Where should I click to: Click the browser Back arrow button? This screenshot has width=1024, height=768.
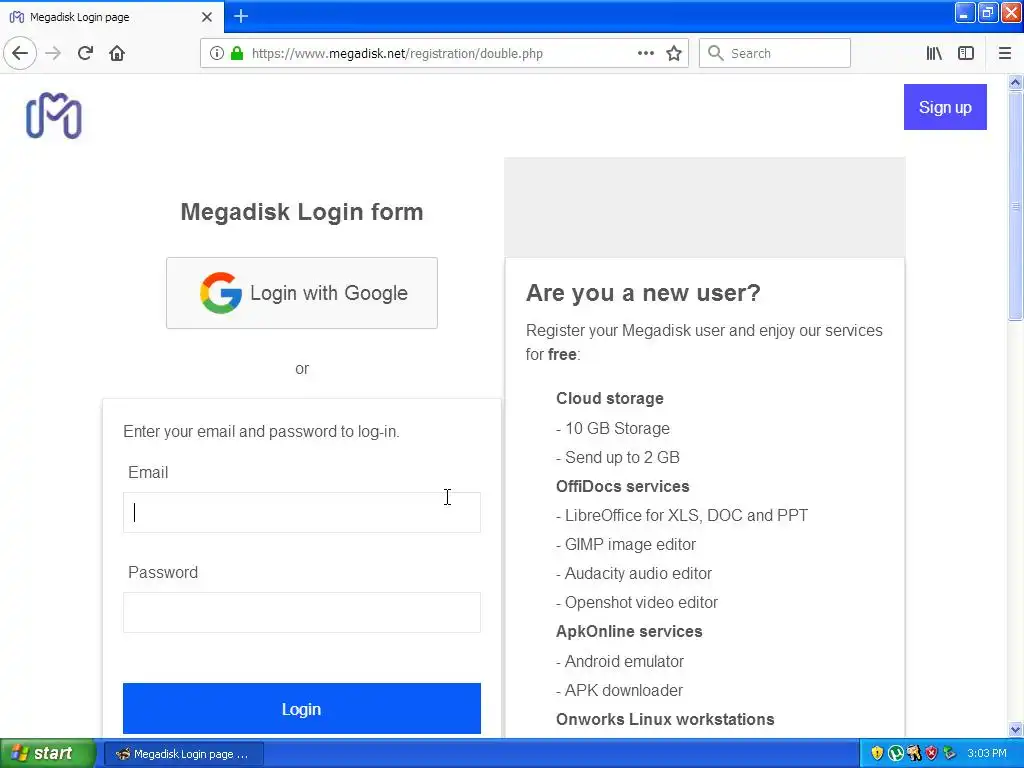(x=20, y=53)
